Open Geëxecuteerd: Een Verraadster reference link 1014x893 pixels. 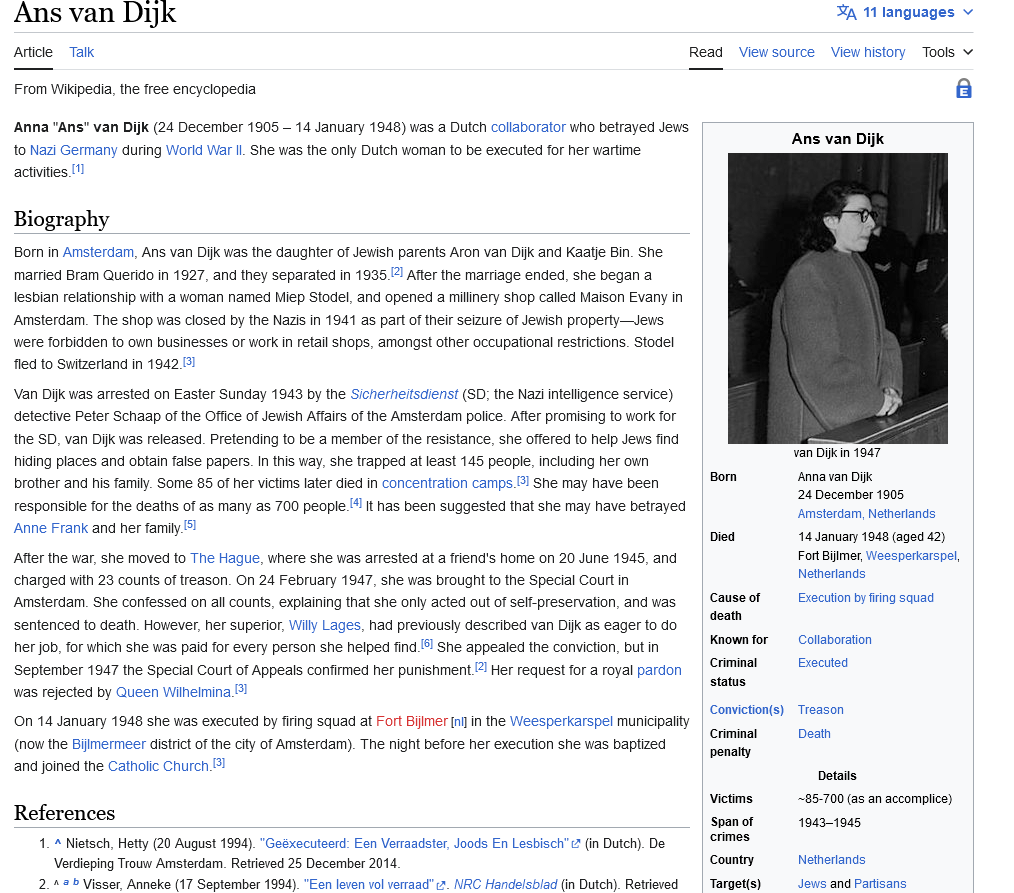415,844
